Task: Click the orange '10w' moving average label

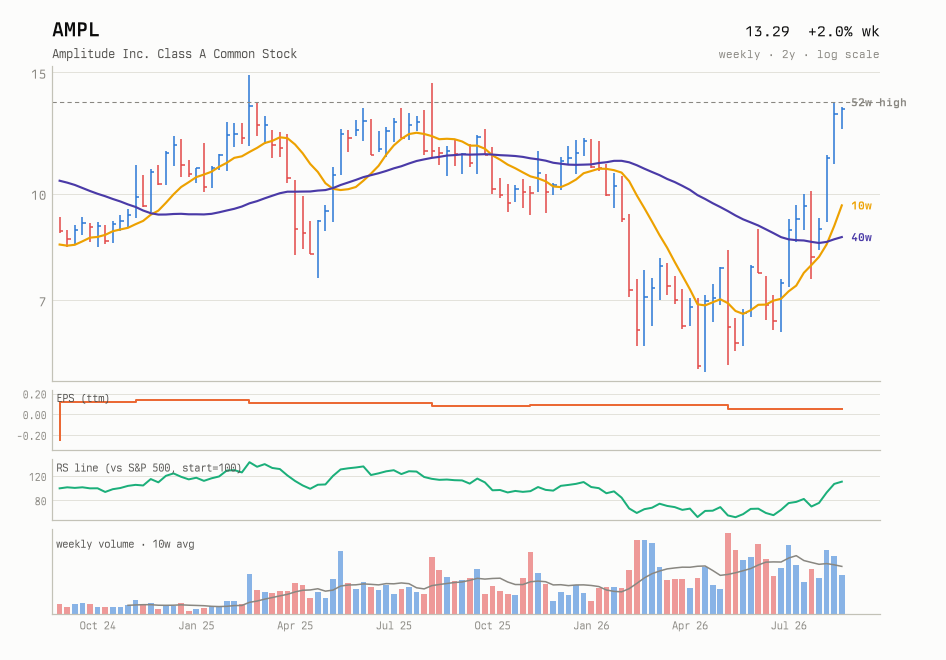Action: pos(862,206)
